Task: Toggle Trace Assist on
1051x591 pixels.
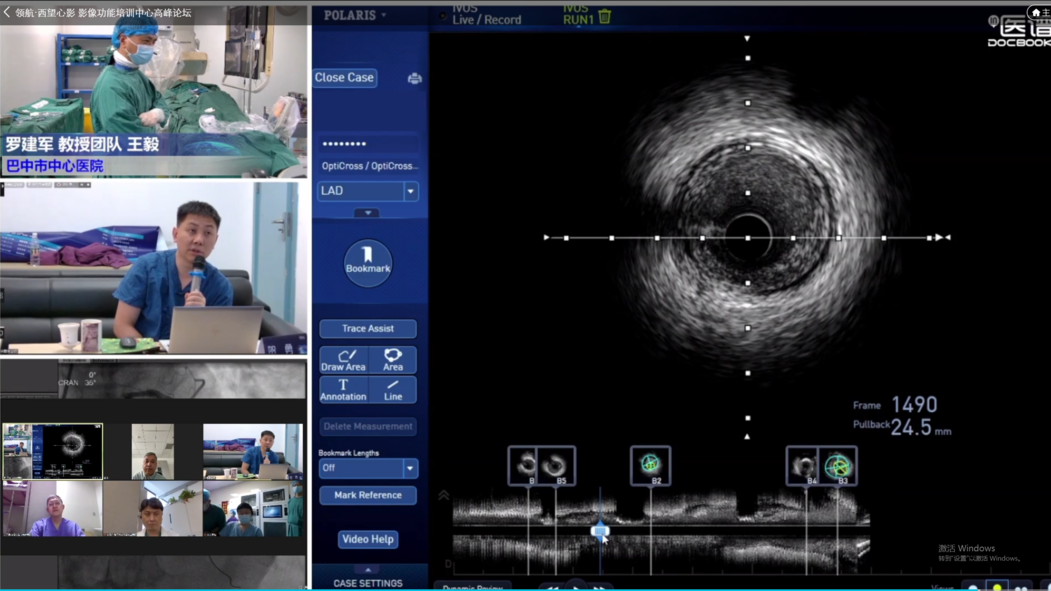Action: [368, 328]
